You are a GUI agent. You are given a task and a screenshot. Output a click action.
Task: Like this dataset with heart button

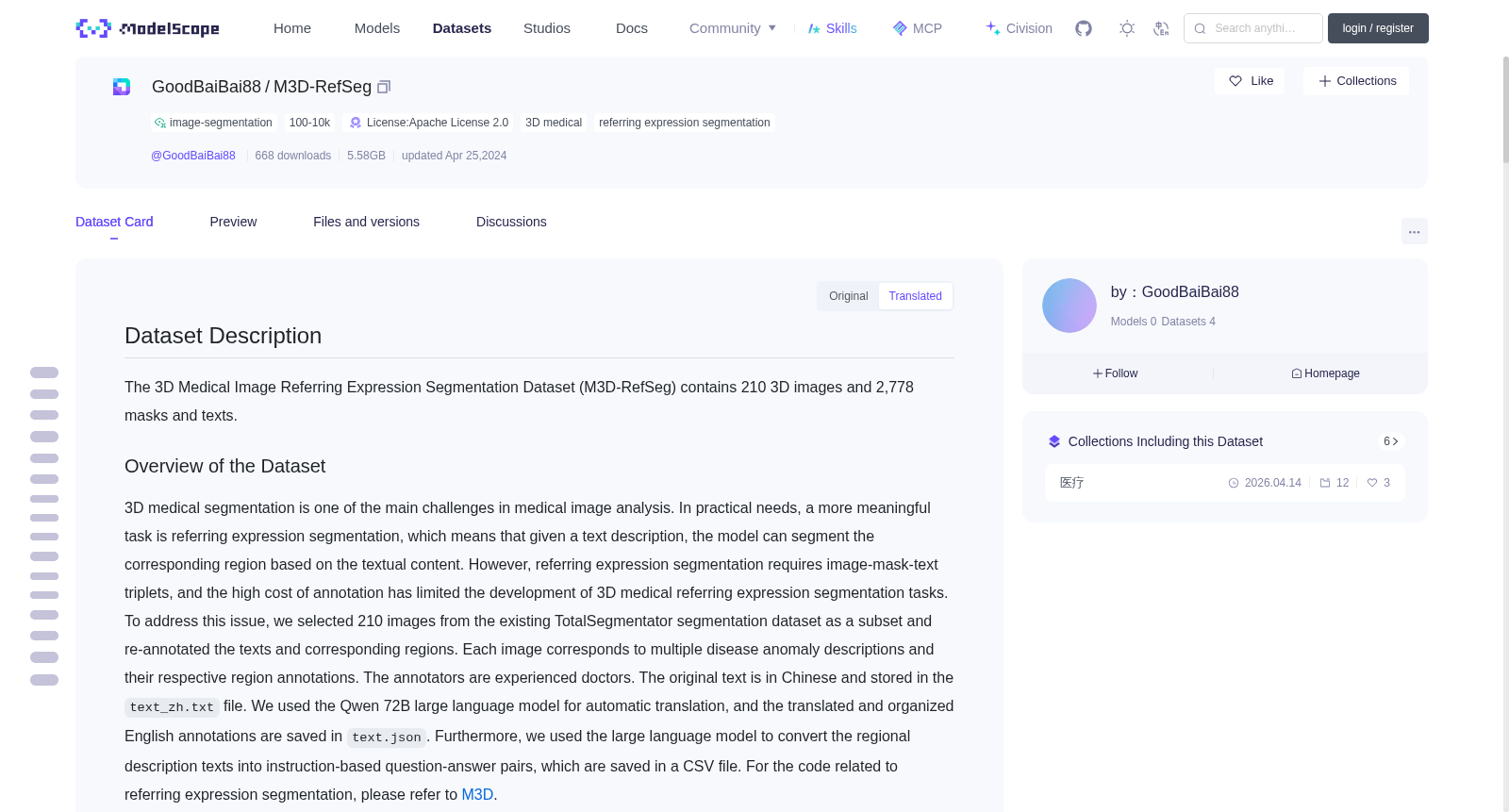pyautogui.click(x=1250, y=81)
